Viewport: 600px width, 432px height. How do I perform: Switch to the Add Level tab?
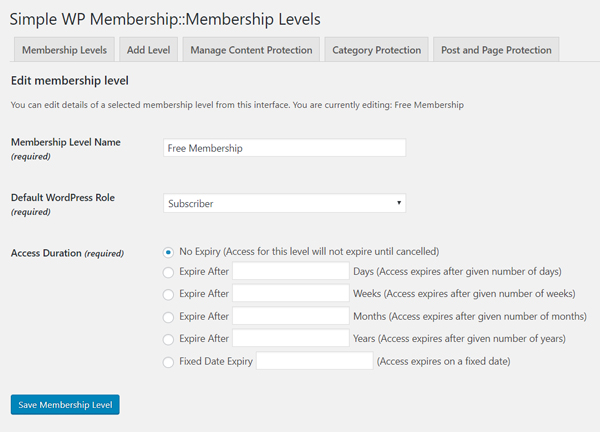tap(148, 50)
